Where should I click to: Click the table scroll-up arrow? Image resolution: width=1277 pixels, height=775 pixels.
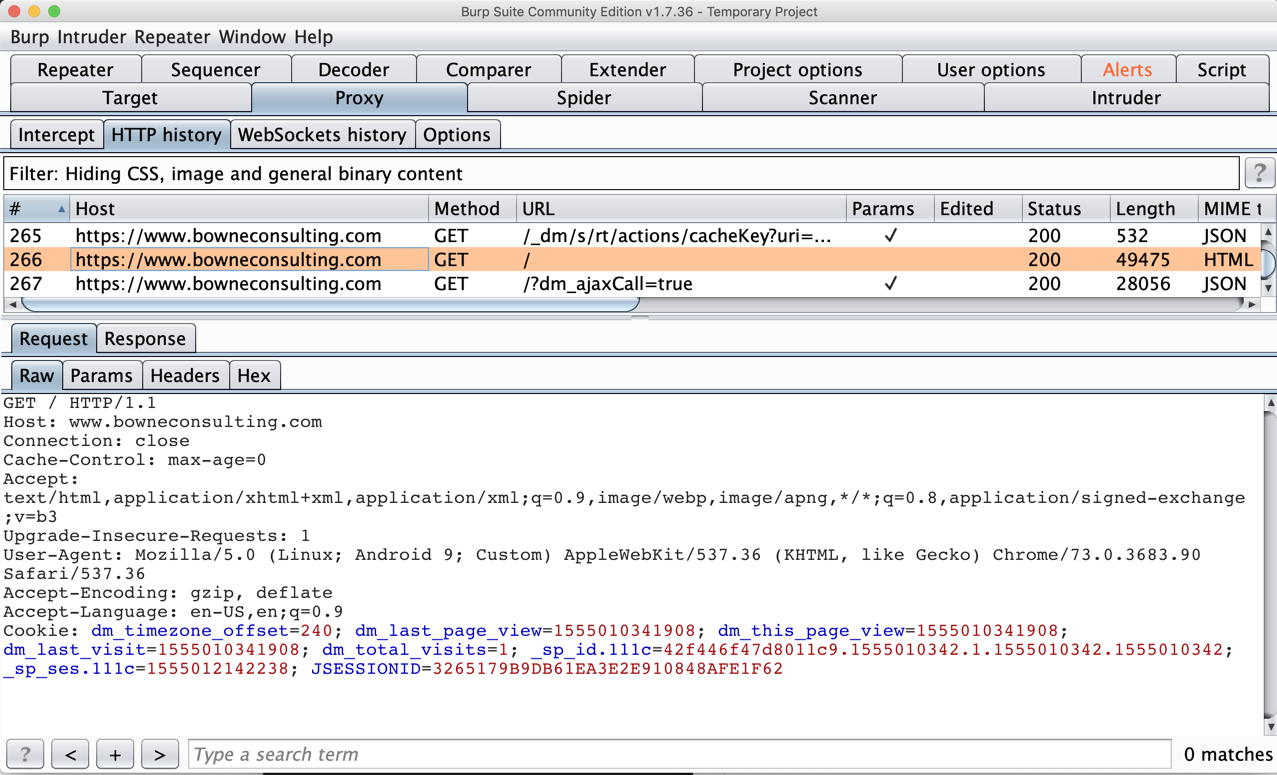[x=1268, y=233]
